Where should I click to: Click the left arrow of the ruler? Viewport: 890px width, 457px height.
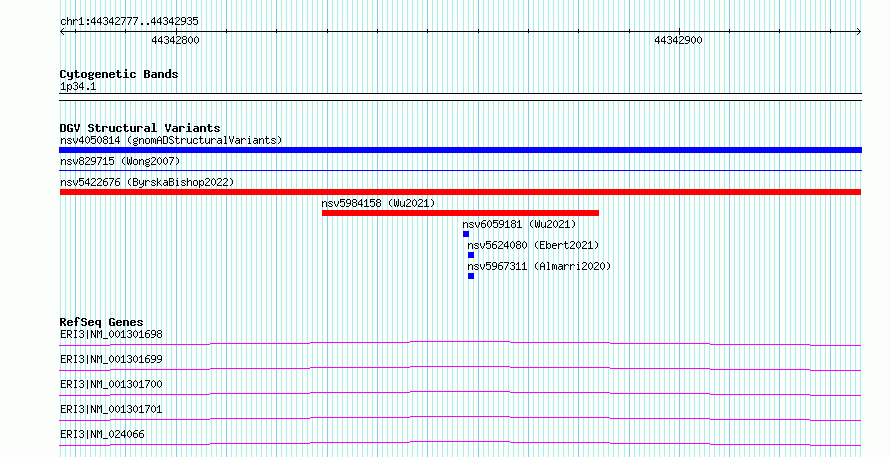(62, 32)
